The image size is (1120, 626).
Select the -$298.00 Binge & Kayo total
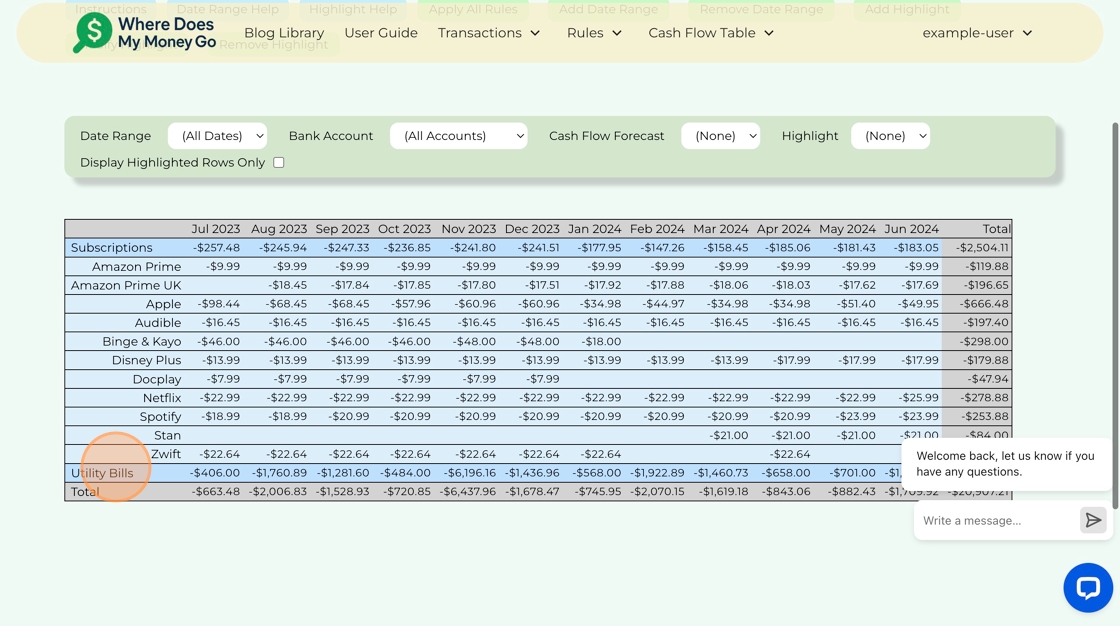click(x=984, y=342)
